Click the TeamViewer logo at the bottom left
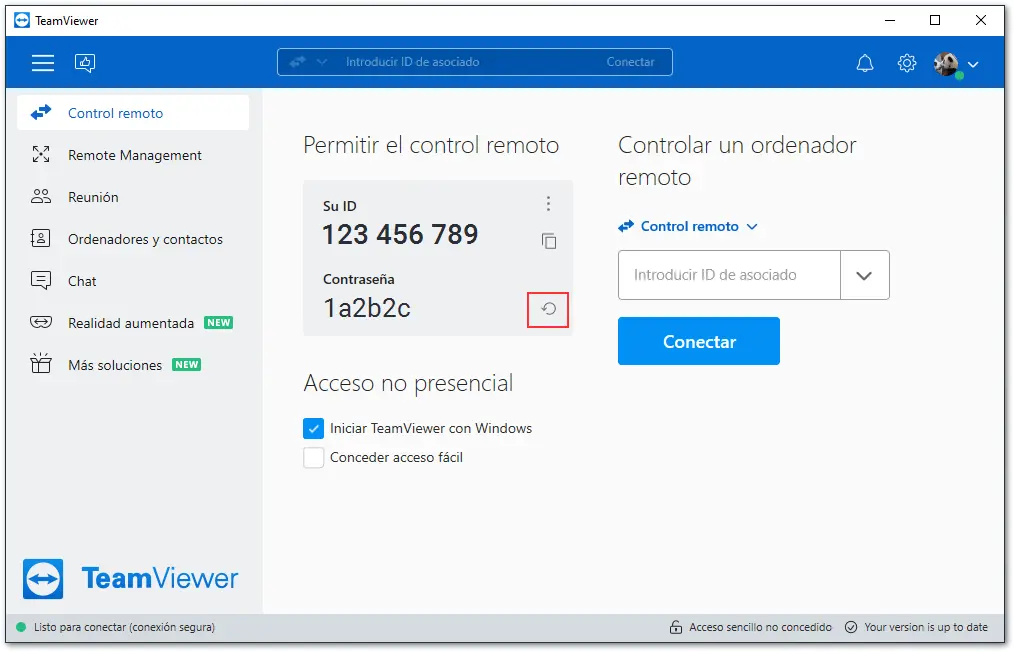The height and width of the screenshot is (652, 1014). (131, 578)
